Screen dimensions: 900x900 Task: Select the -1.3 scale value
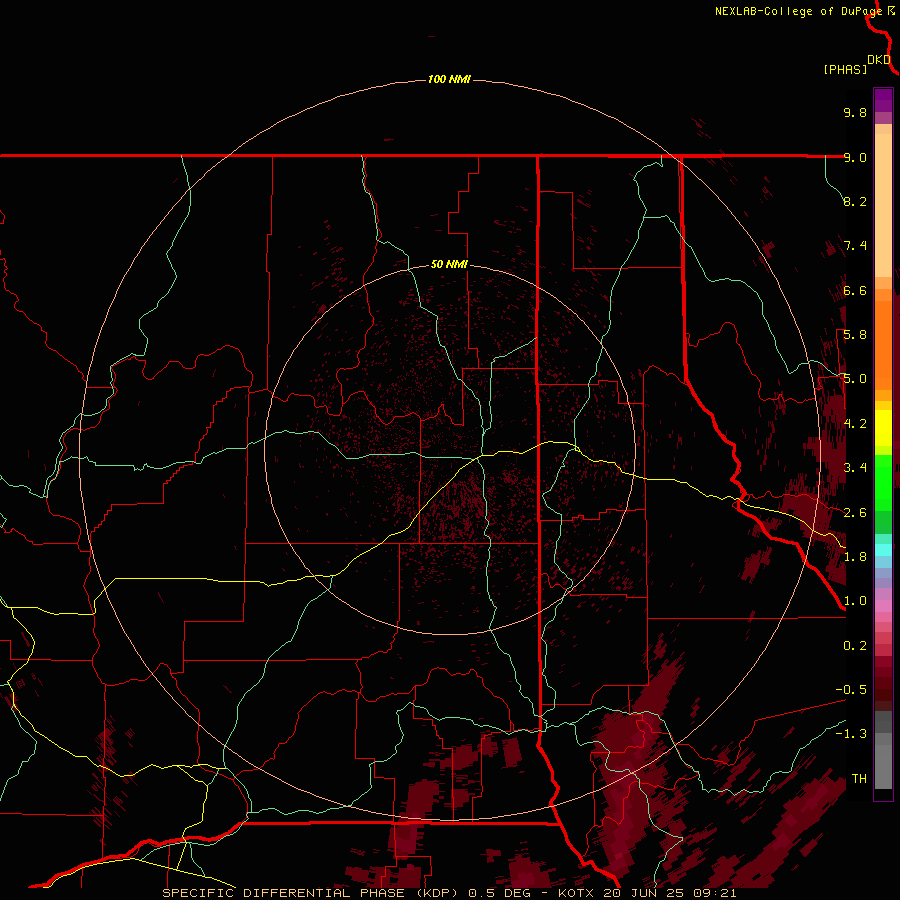pos(851,734)
